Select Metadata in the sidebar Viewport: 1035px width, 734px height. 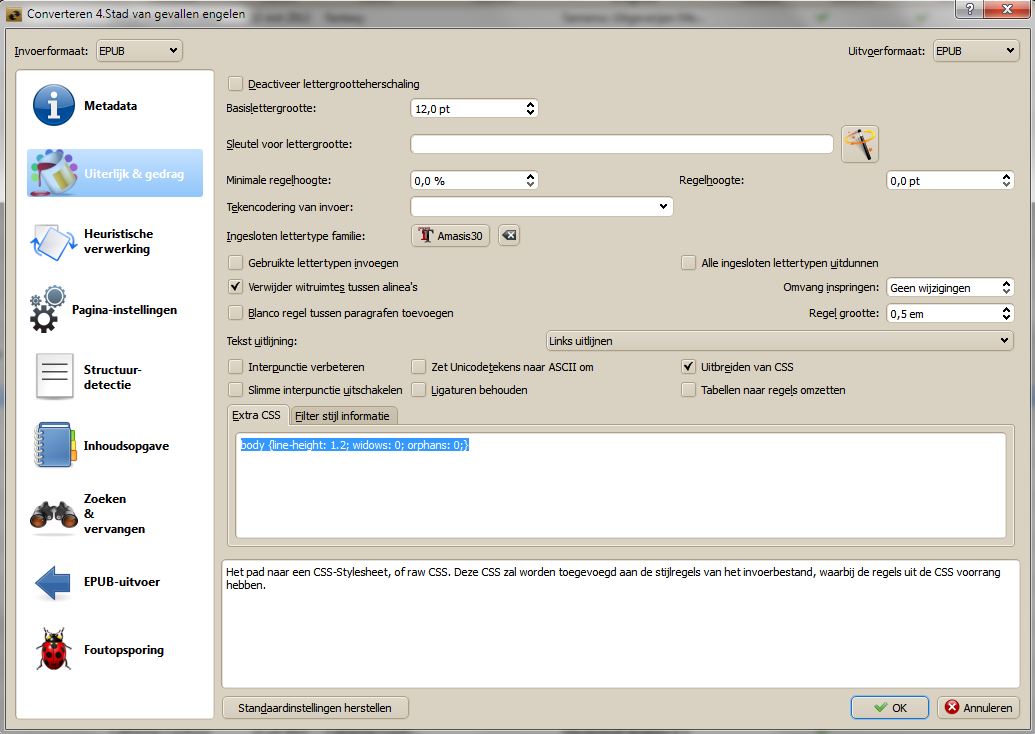tap(110, 106)
